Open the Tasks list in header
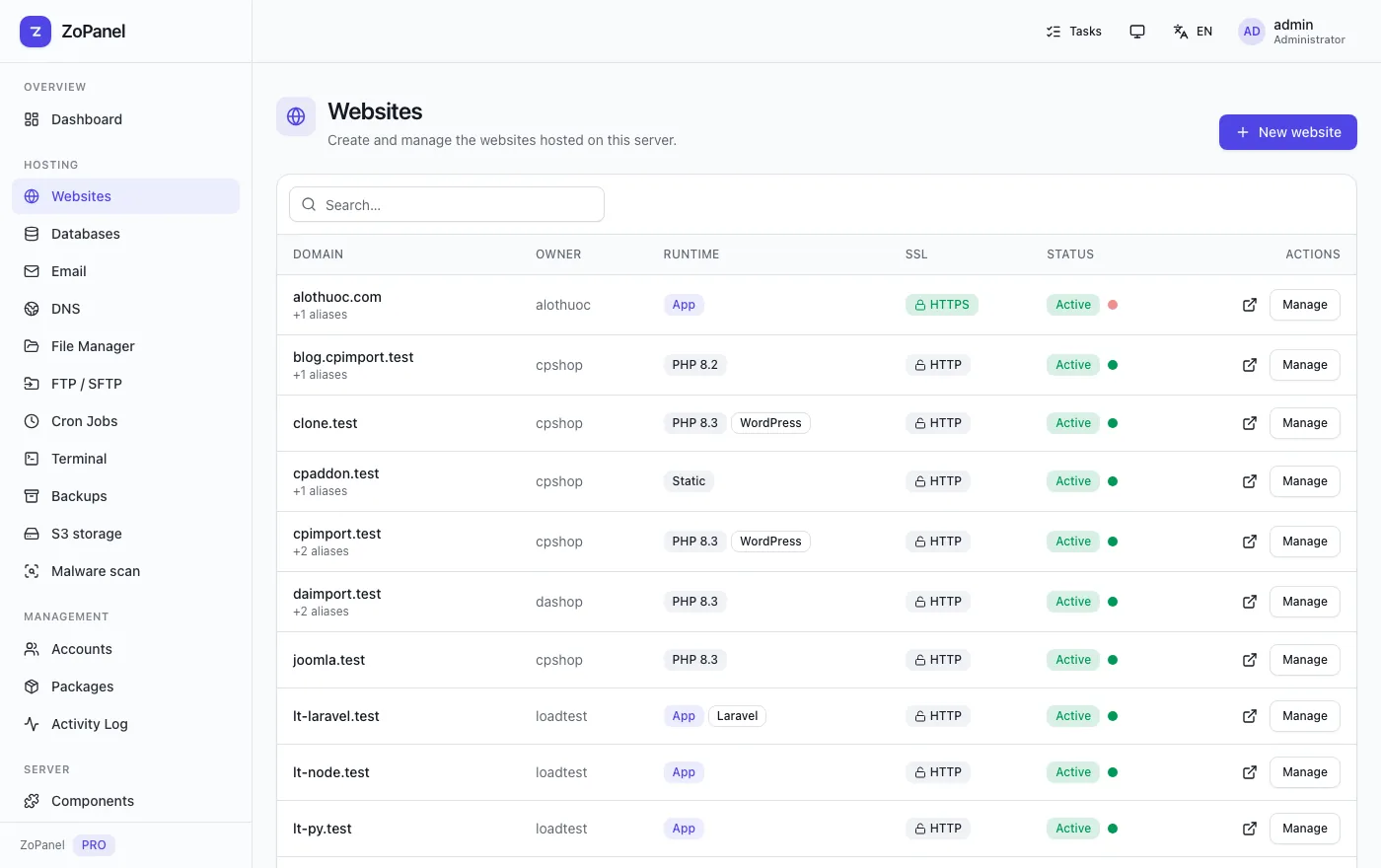 pos(1073,32)
